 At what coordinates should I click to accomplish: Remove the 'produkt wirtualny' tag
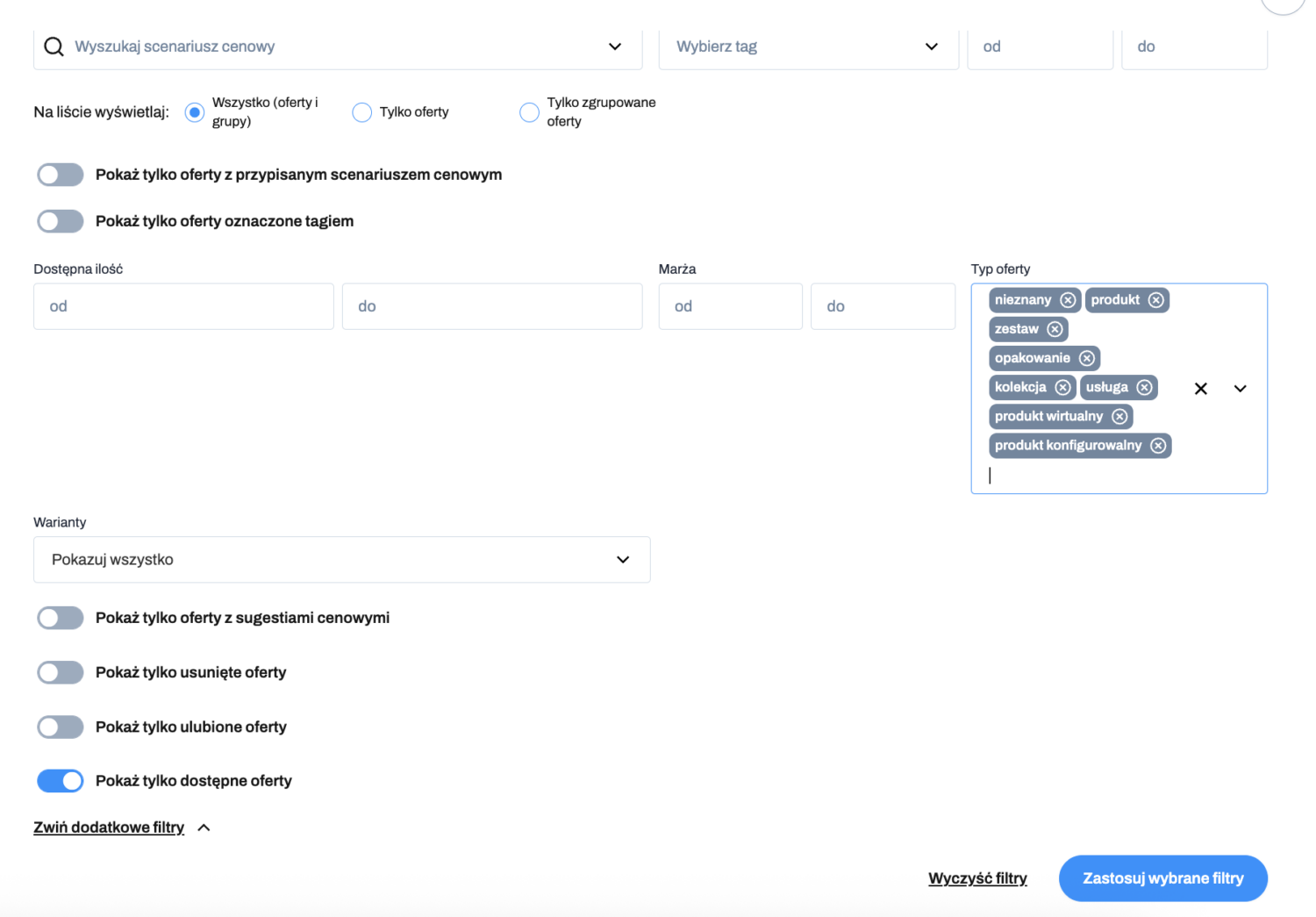pos(1119,416)
